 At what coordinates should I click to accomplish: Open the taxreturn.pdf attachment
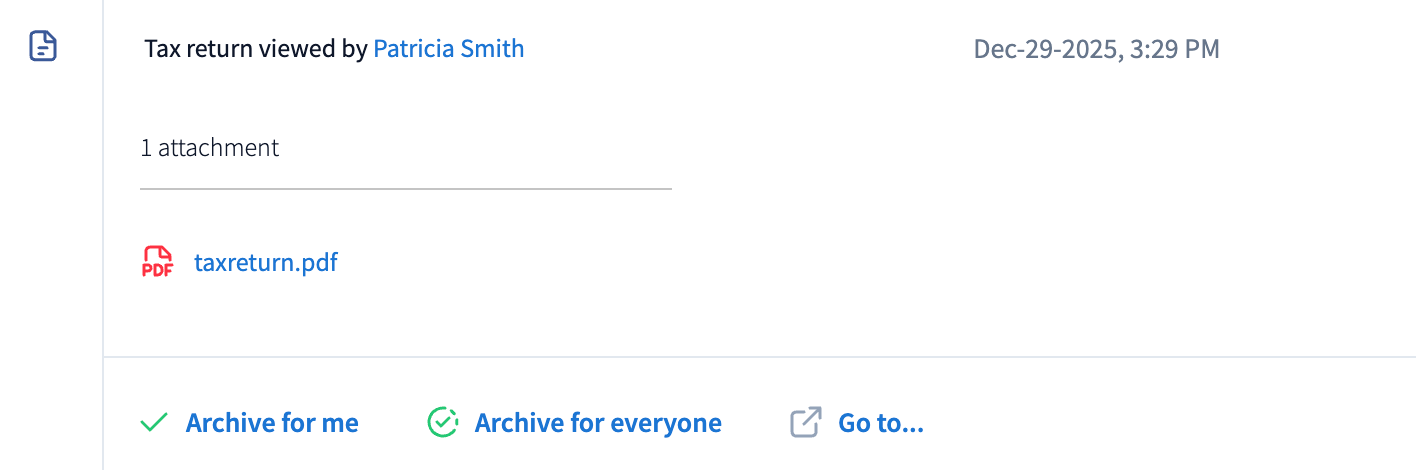click(x=265, y=263)
